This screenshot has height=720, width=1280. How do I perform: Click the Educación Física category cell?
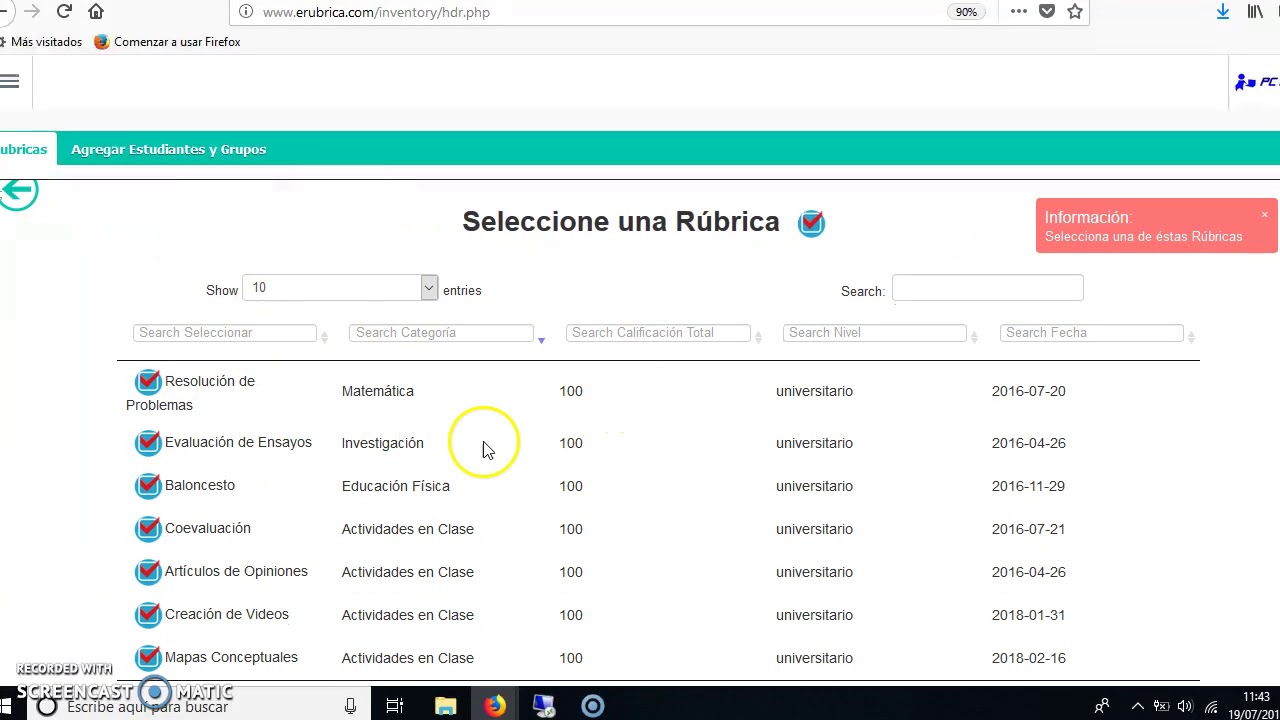395,486
